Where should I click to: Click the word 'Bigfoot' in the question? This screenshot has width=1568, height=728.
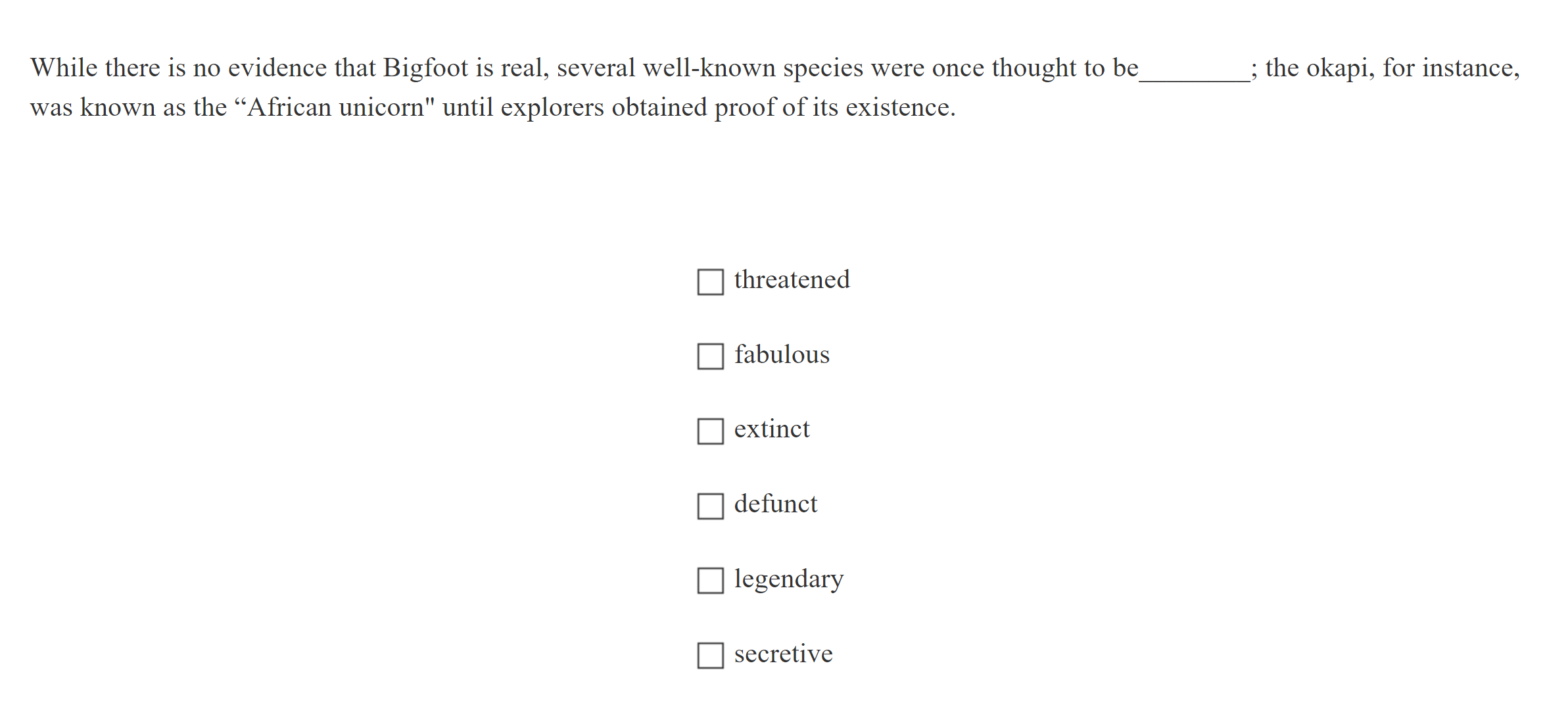point(425,68)
